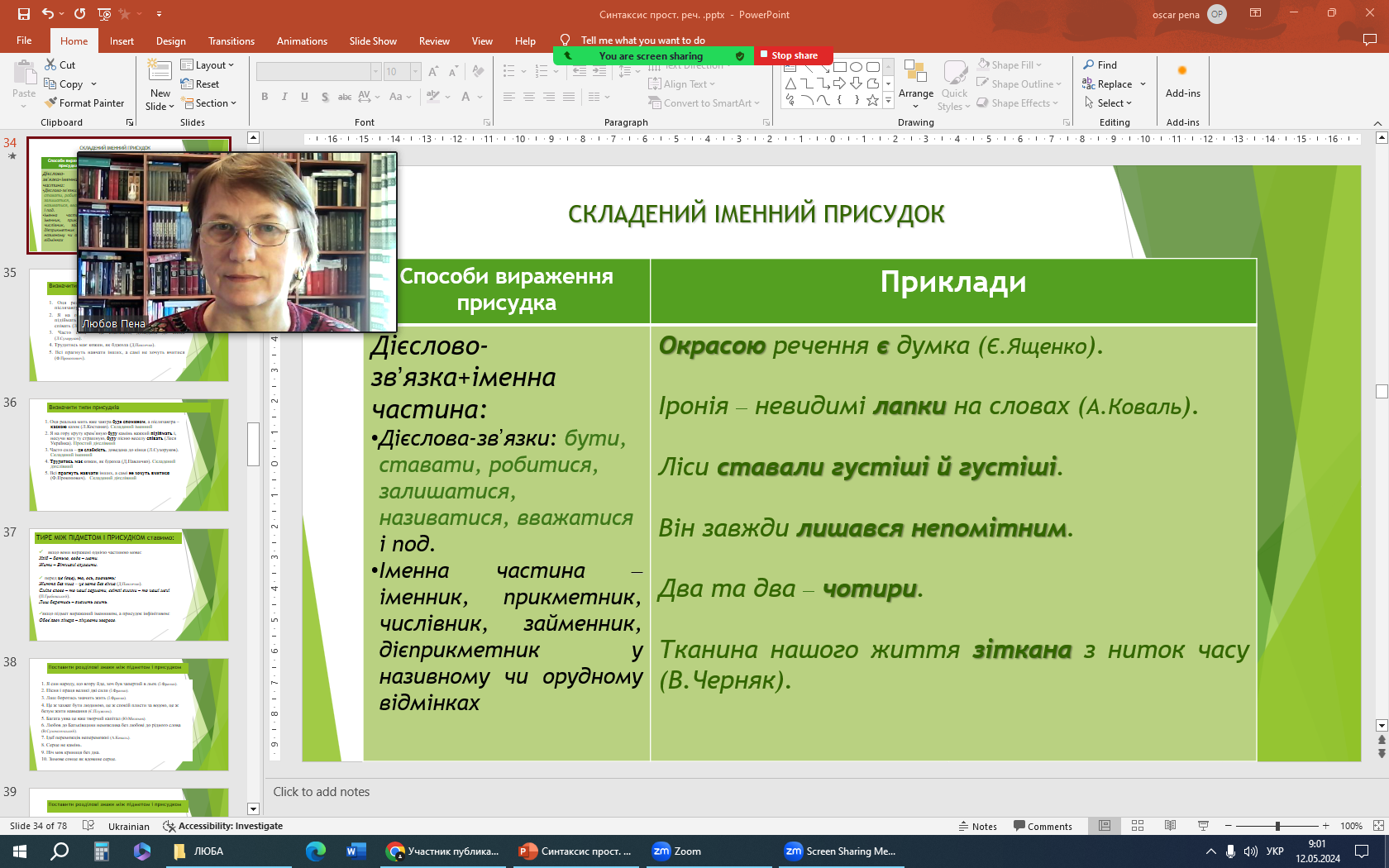Save the presentation with the disk icon

tap(23, 14)
